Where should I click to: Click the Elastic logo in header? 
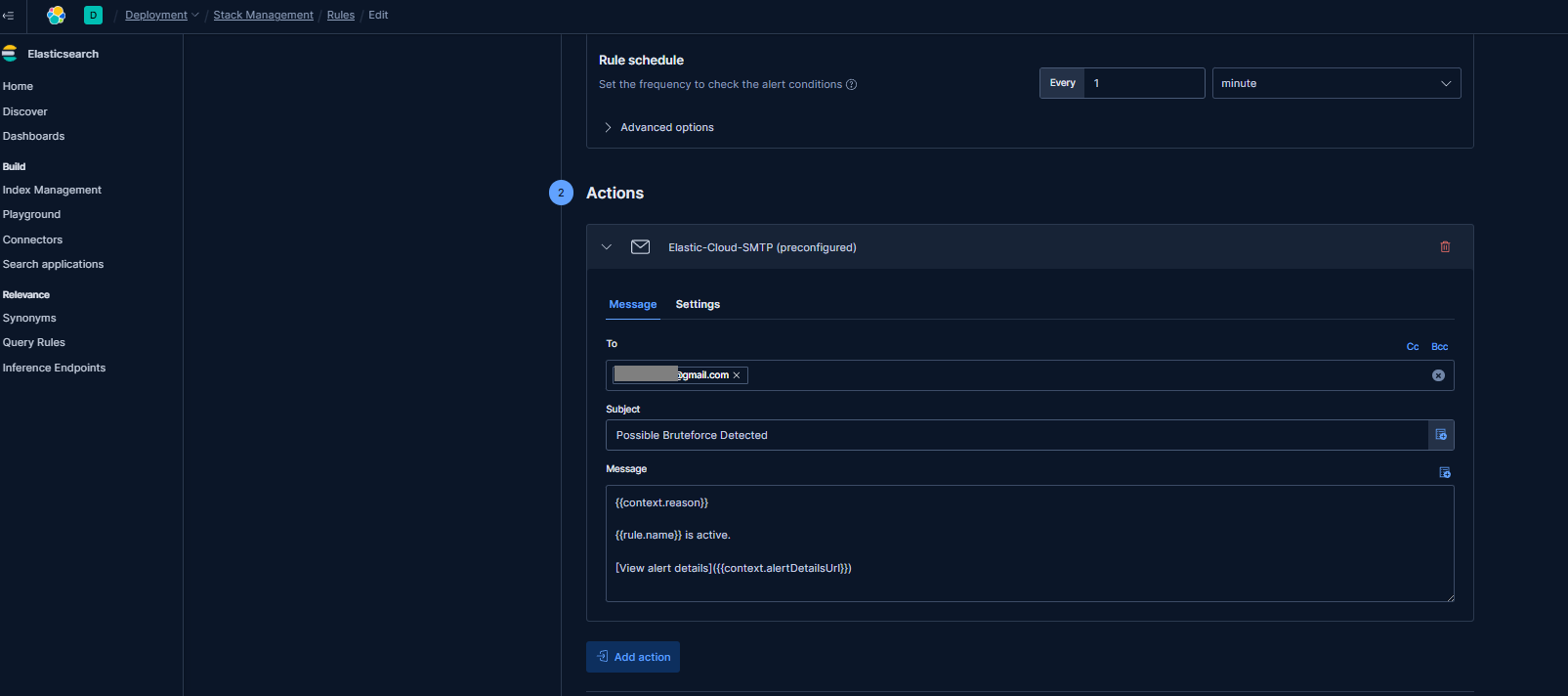point(56,15)
